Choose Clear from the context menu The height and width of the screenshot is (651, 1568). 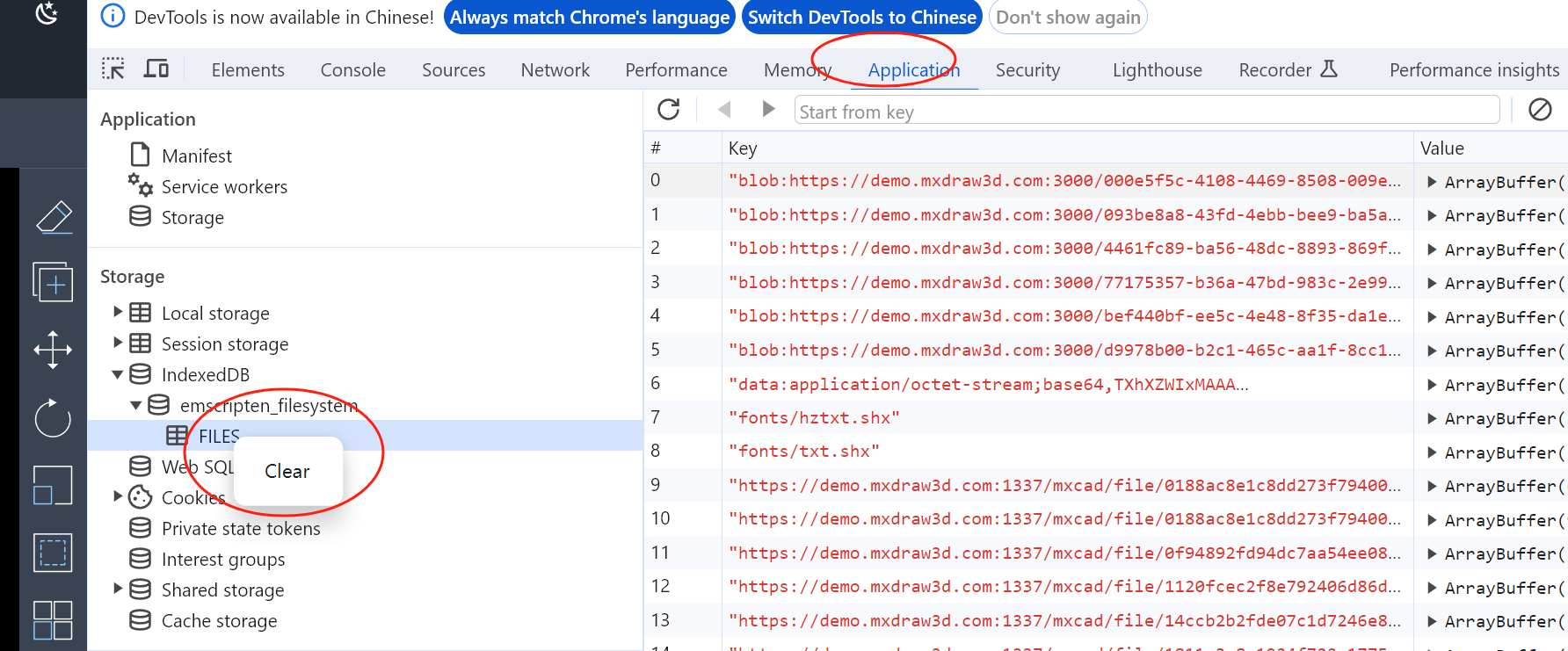pyautogui.click(x=287, y=472)
